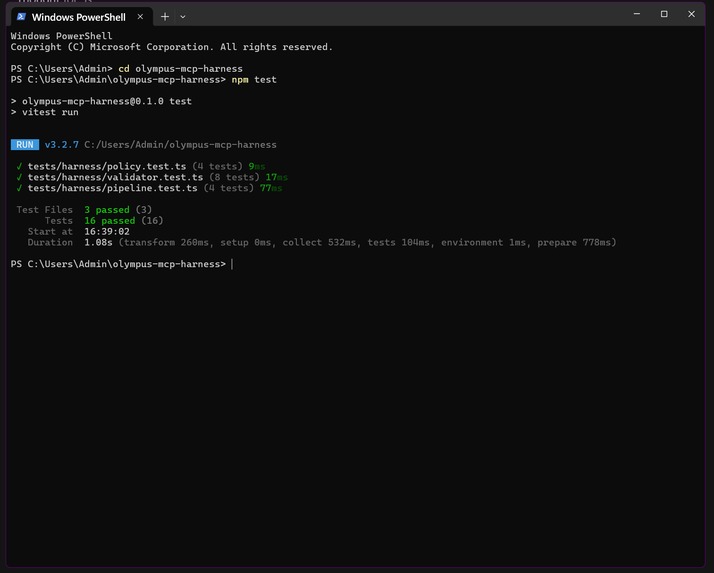714x573 pixels.
Task: Click the 'Duration' label
Action: point(50,242)
